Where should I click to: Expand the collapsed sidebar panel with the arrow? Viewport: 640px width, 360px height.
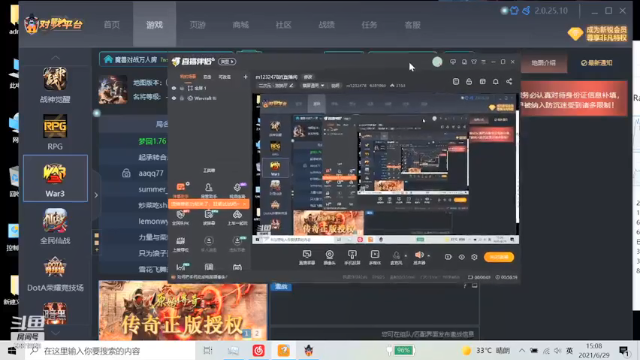(x=96, y=195)
